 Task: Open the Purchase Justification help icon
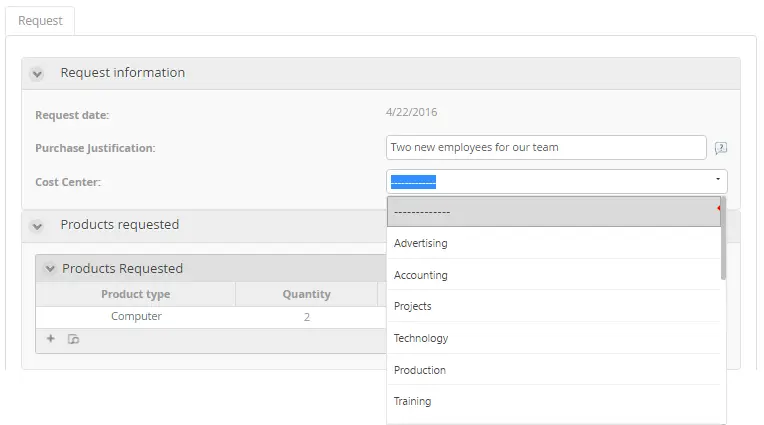tap(721, 148)
